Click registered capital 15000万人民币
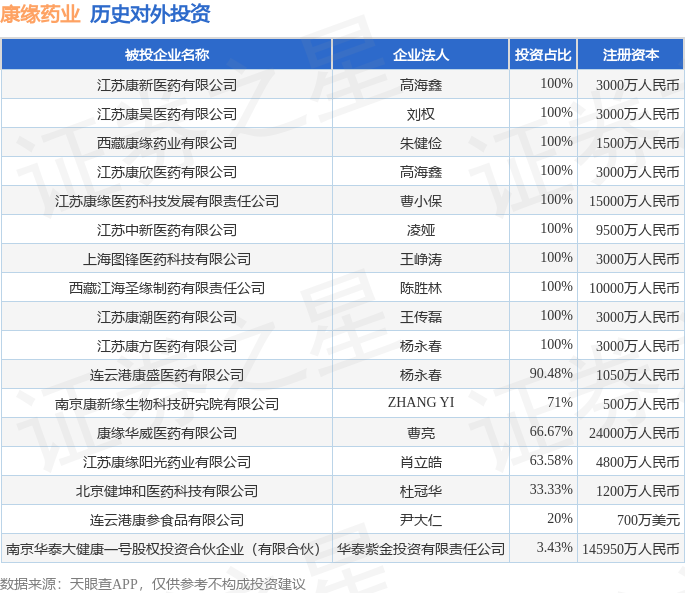This screenshot has width=685, height=593. pyautogui.click(x=634, y=201)
